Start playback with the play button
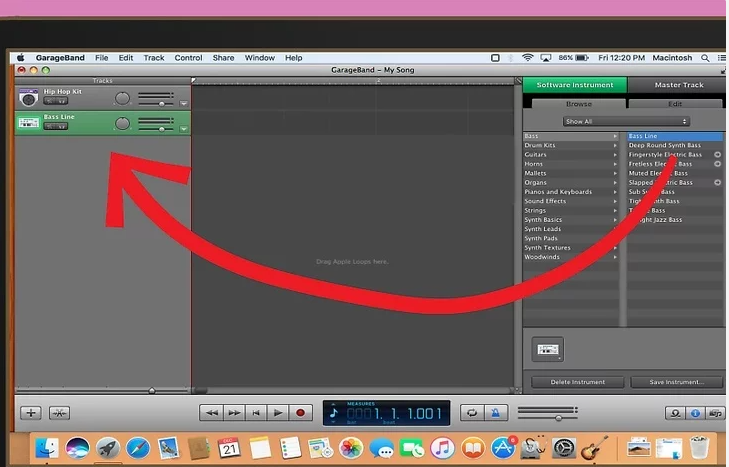 (x=278, y=413)
